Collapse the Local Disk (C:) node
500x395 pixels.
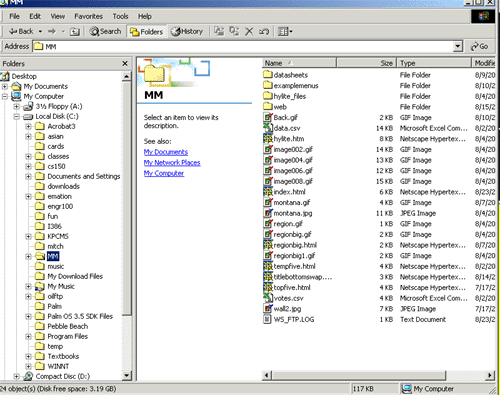(16, 116)
